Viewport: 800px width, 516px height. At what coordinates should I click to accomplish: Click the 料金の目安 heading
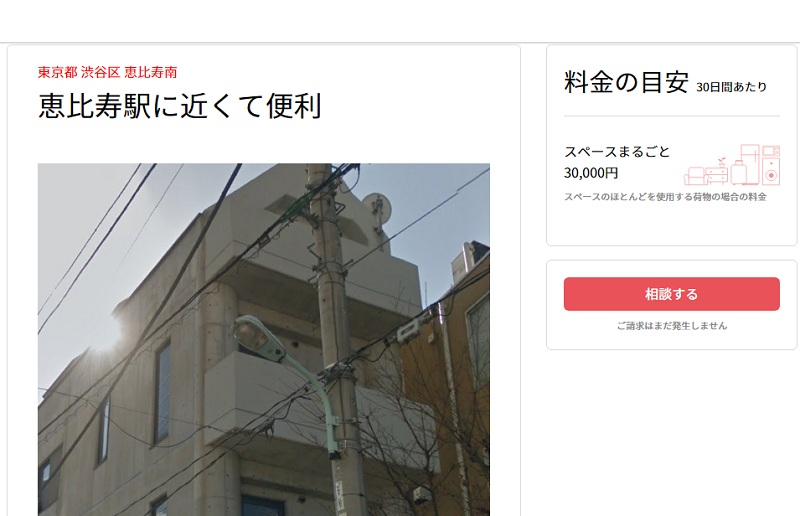coord(626,82)
